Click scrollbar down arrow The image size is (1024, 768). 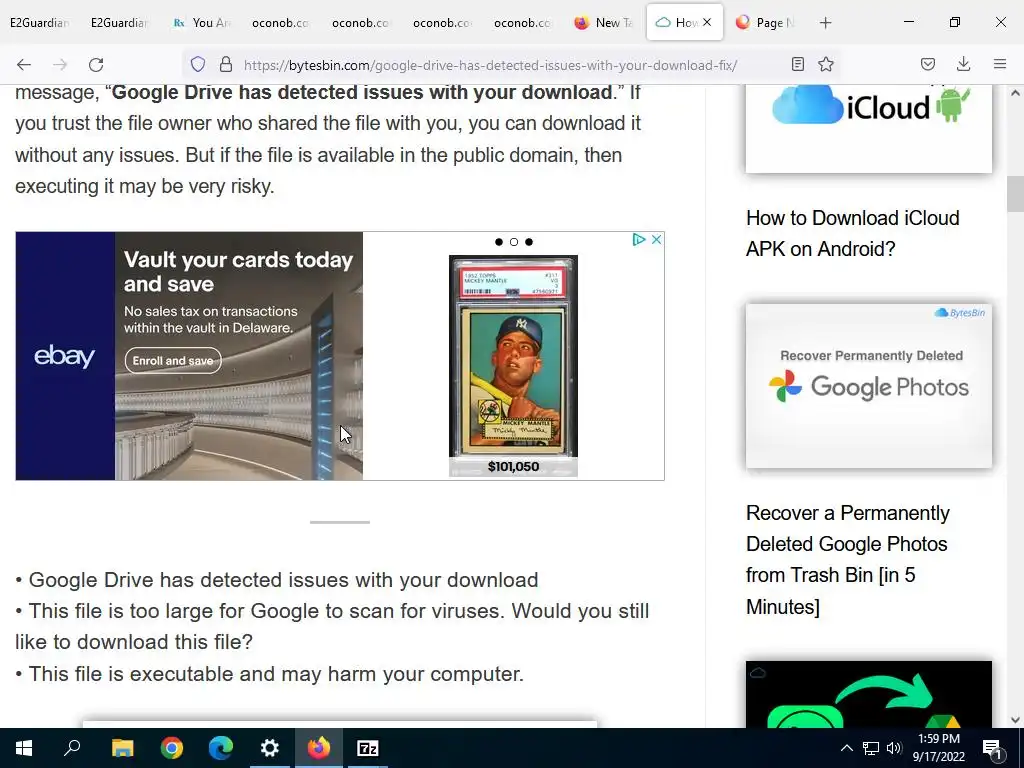click(1015, 720)
